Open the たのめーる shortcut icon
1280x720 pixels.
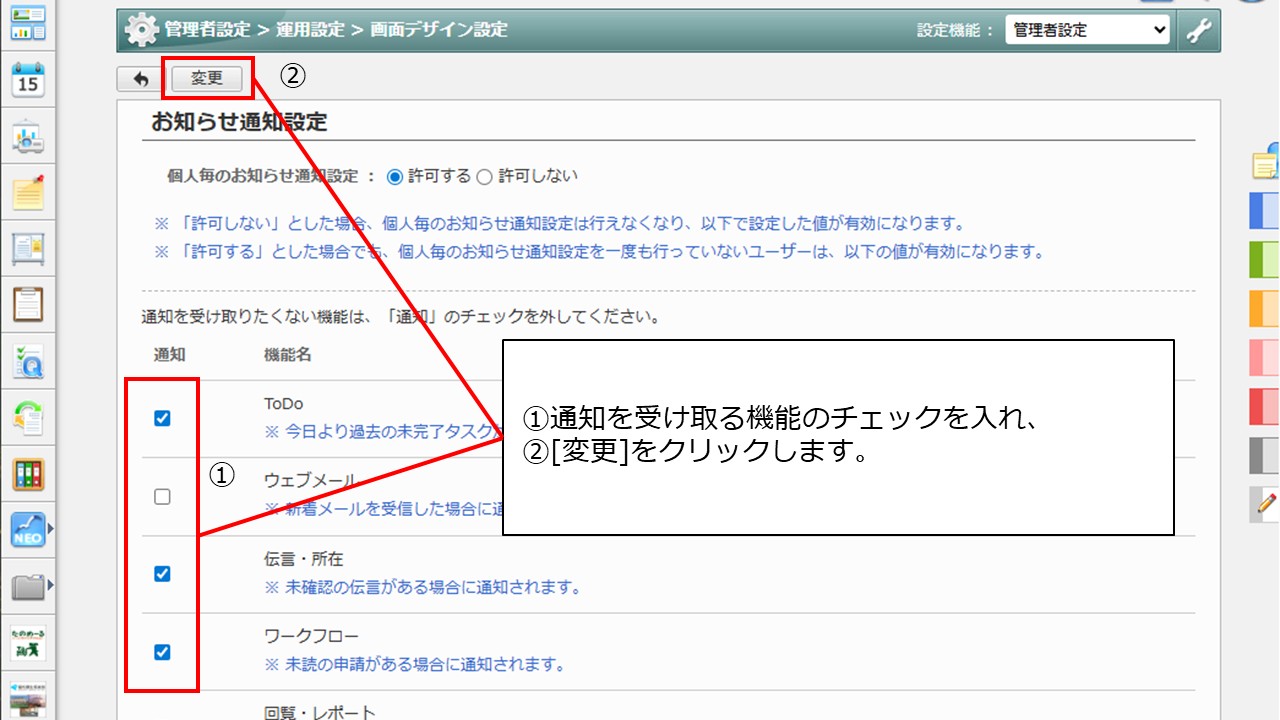(28, 642)
